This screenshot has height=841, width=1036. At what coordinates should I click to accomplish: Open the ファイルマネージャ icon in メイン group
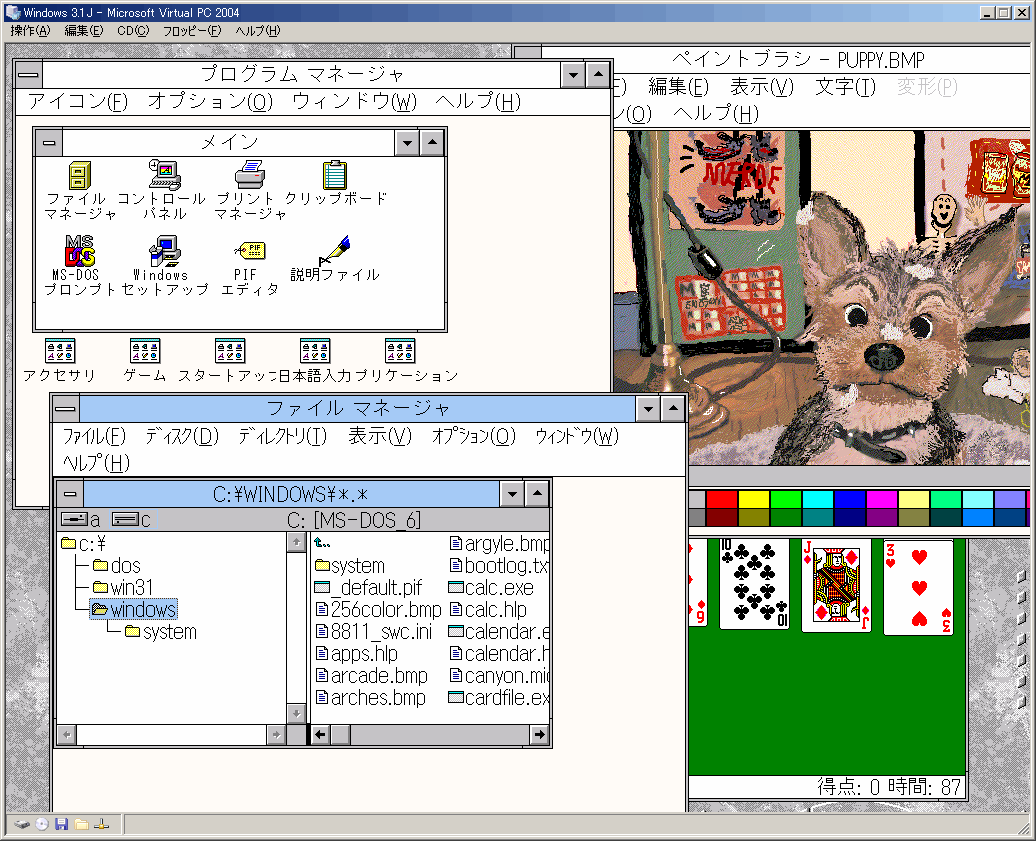(x=81, y=176)
